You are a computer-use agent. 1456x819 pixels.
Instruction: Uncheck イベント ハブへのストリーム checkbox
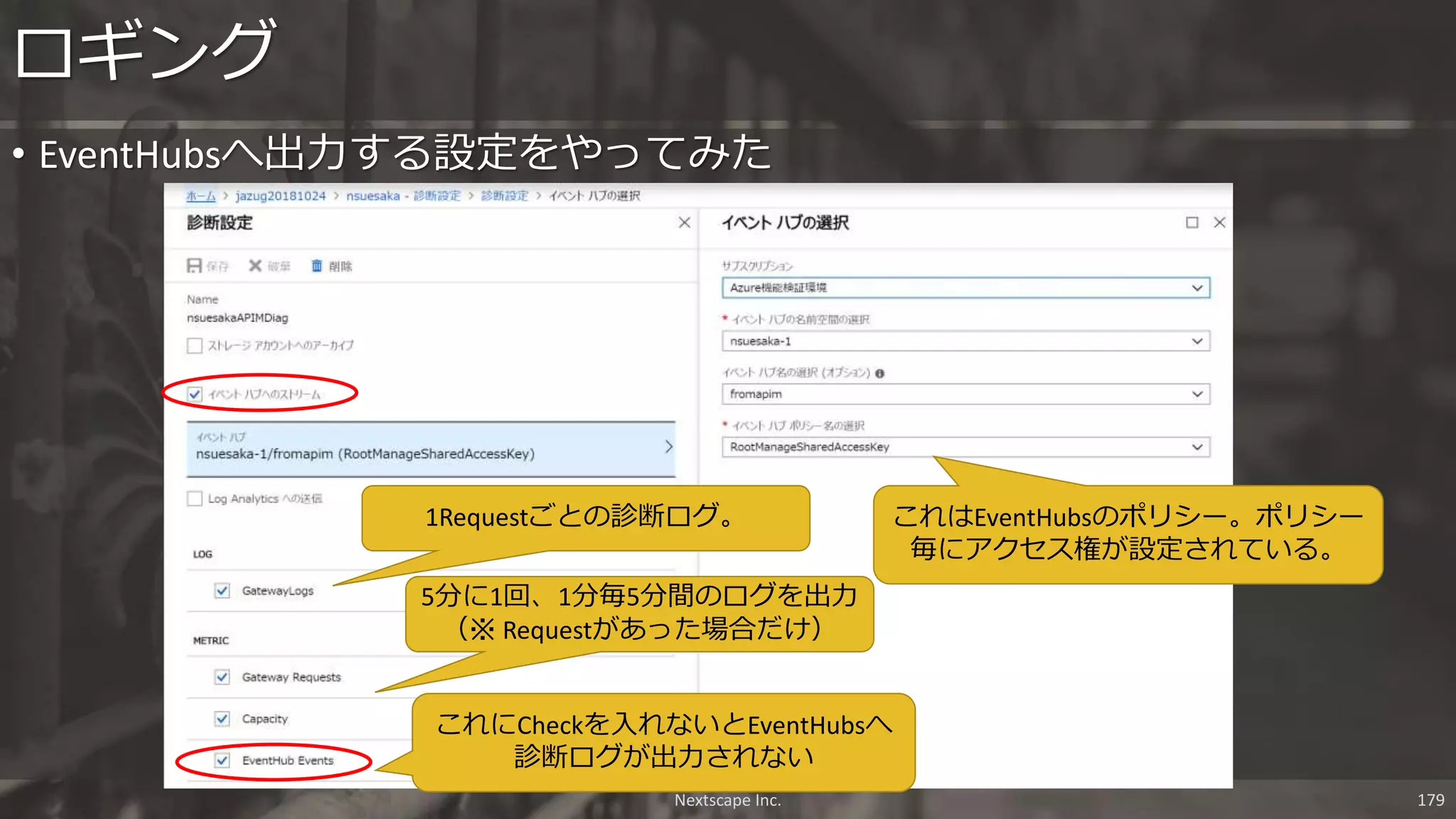(195, 394)
